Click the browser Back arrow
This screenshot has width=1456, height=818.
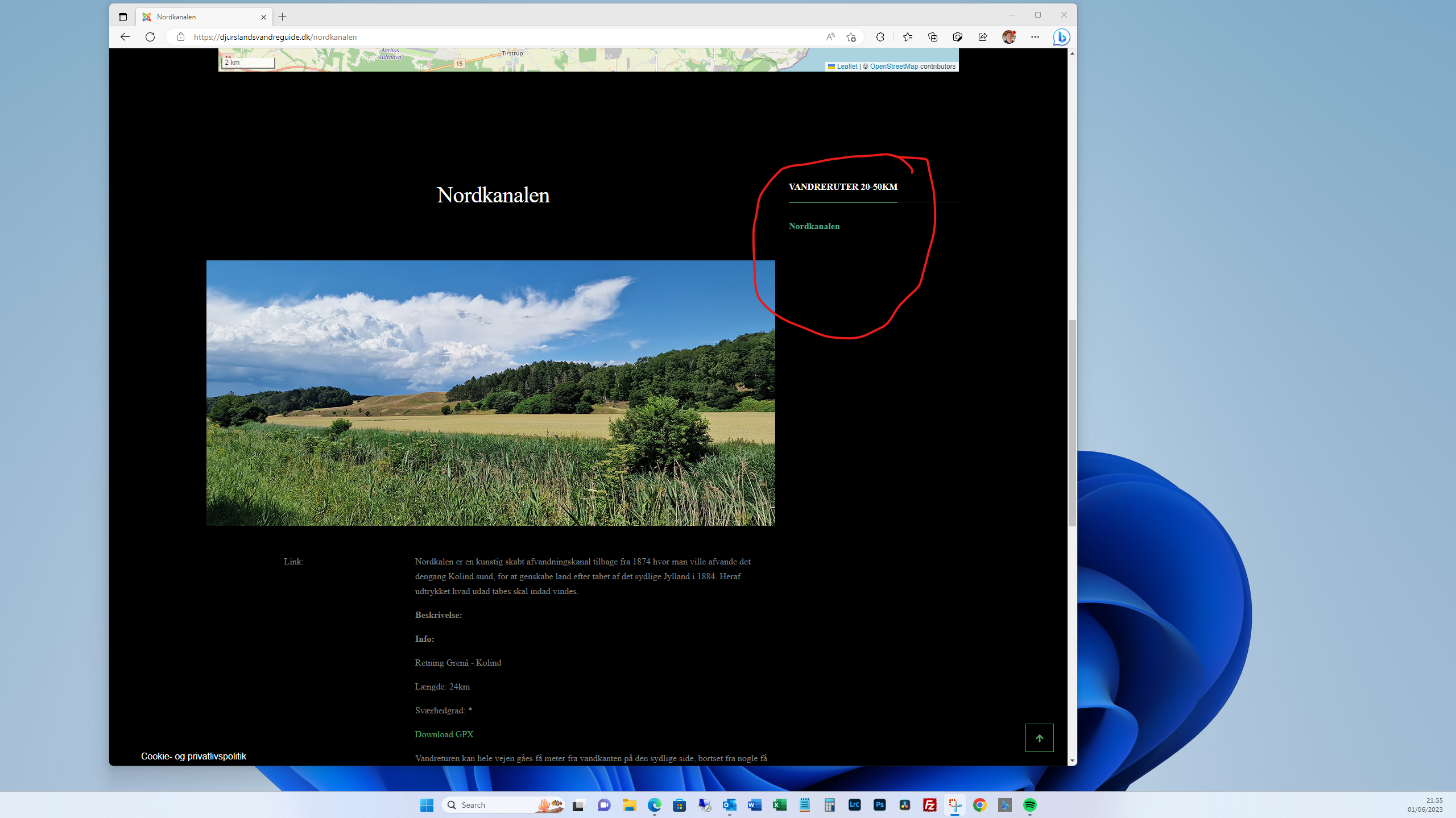125,37
